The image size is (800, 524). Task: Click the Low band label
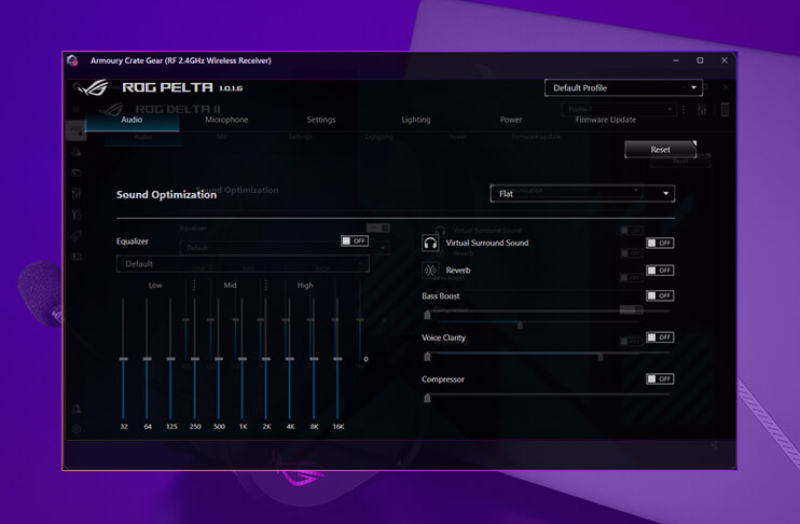(155, 285)
